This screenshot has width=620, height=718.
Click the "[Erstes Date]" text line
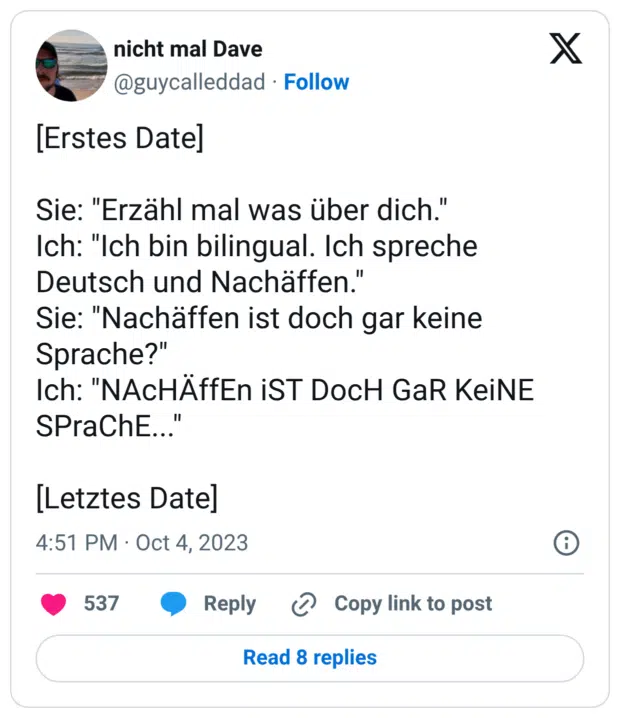click(x=119, y=137)
